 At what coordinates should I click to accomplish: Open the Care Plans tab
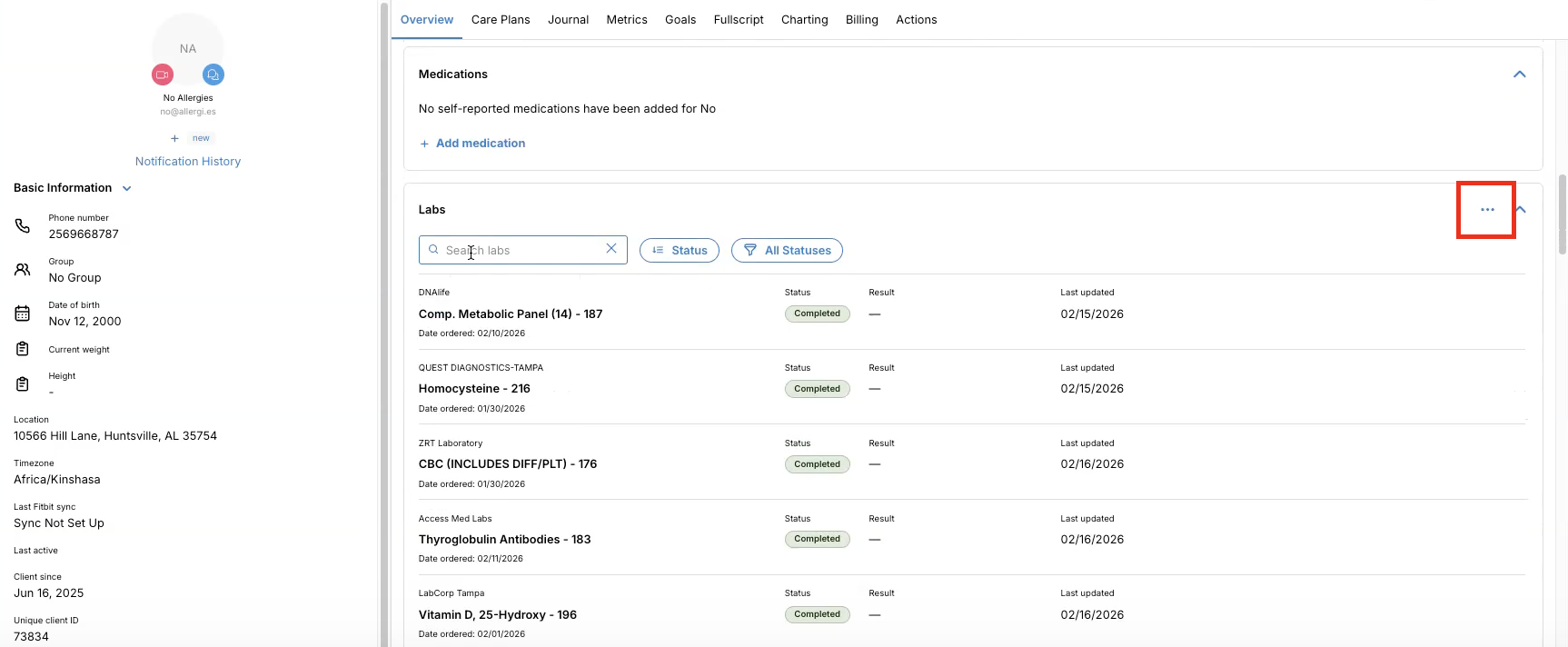point(501,19)
